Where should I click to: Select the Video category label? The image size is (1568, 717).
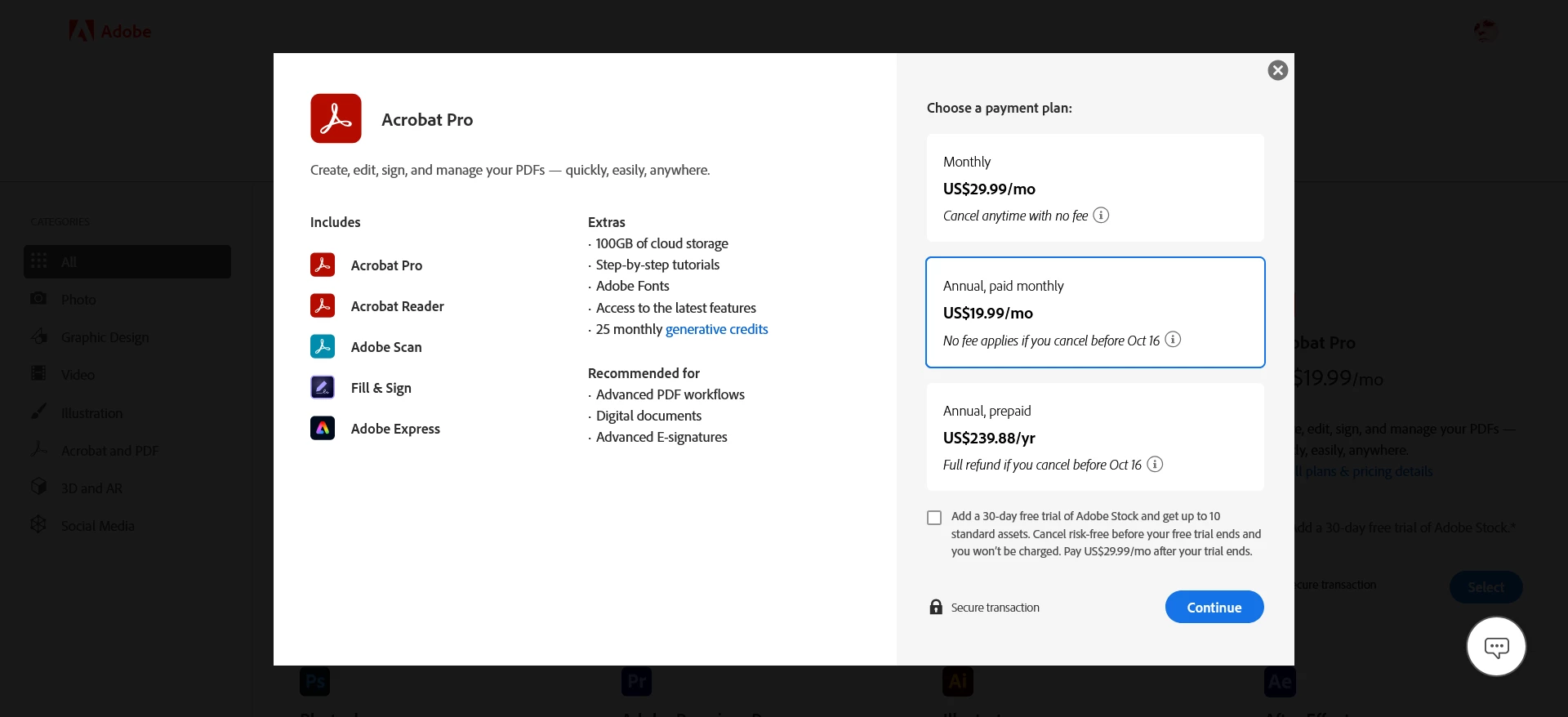point(78,375)
